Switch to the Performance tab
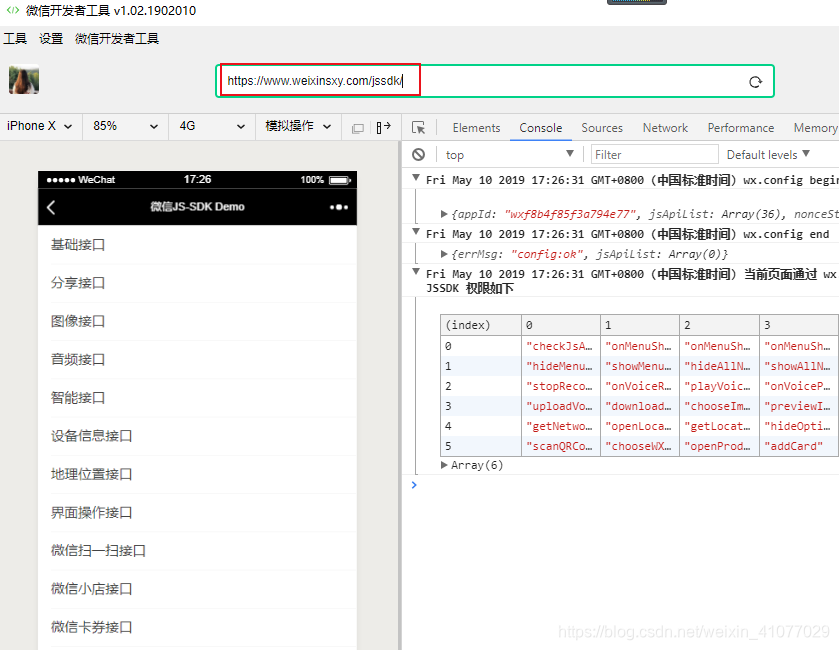839x650 pixels. (x=741, y=128)
